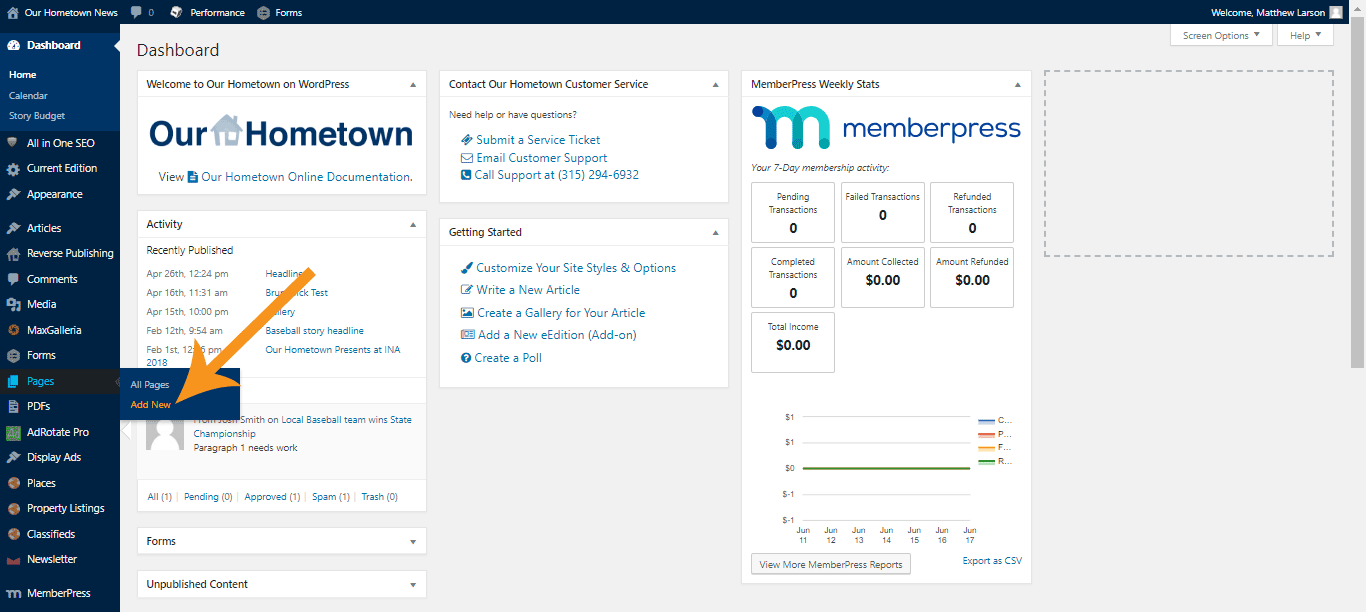
Task: Click the Current Edition gear icon
Action: click(x=13, y=169)
